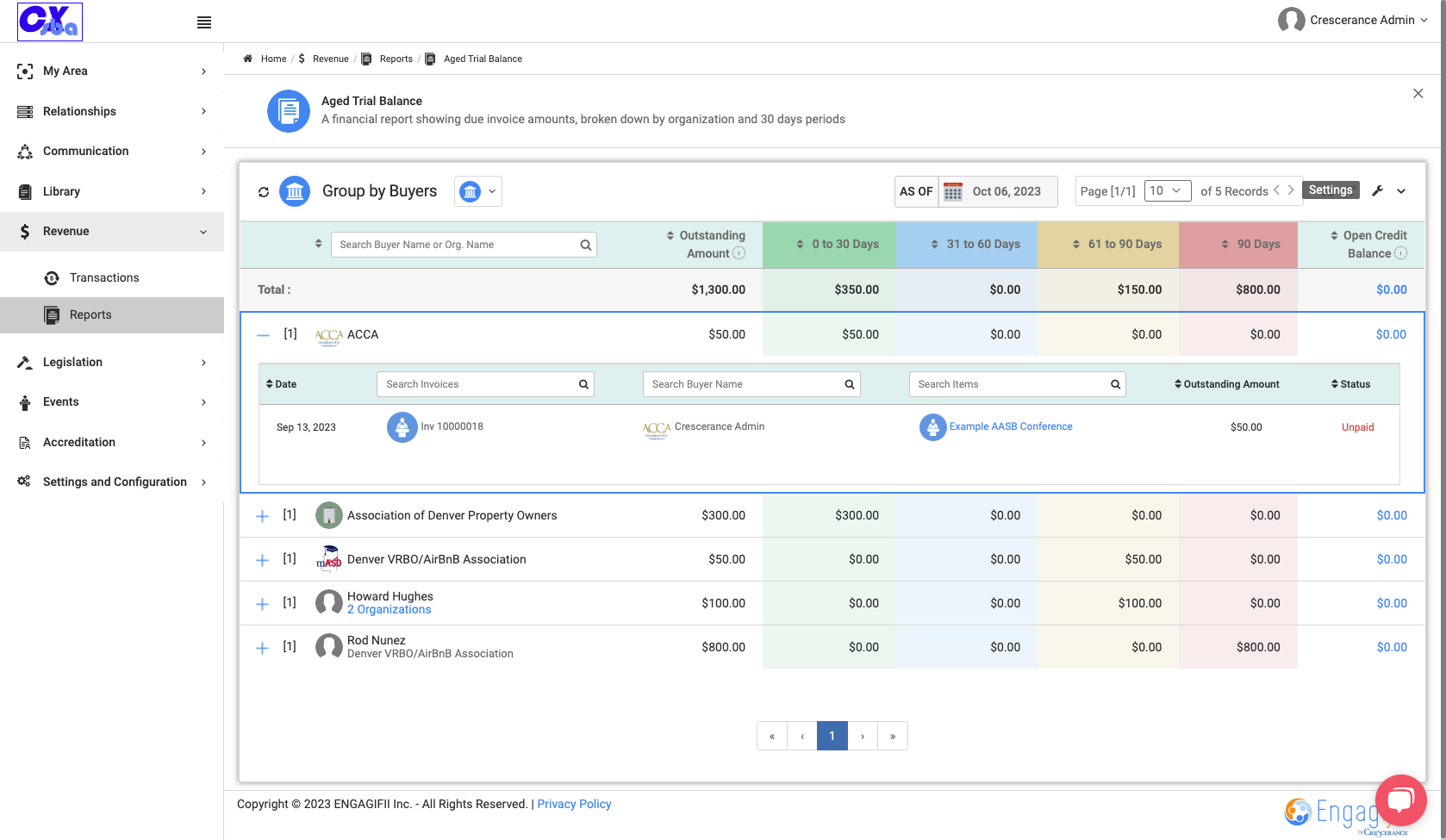1446x840 pixels.
Task: Expand the Rod Nunez row
Action: (263, 648)
